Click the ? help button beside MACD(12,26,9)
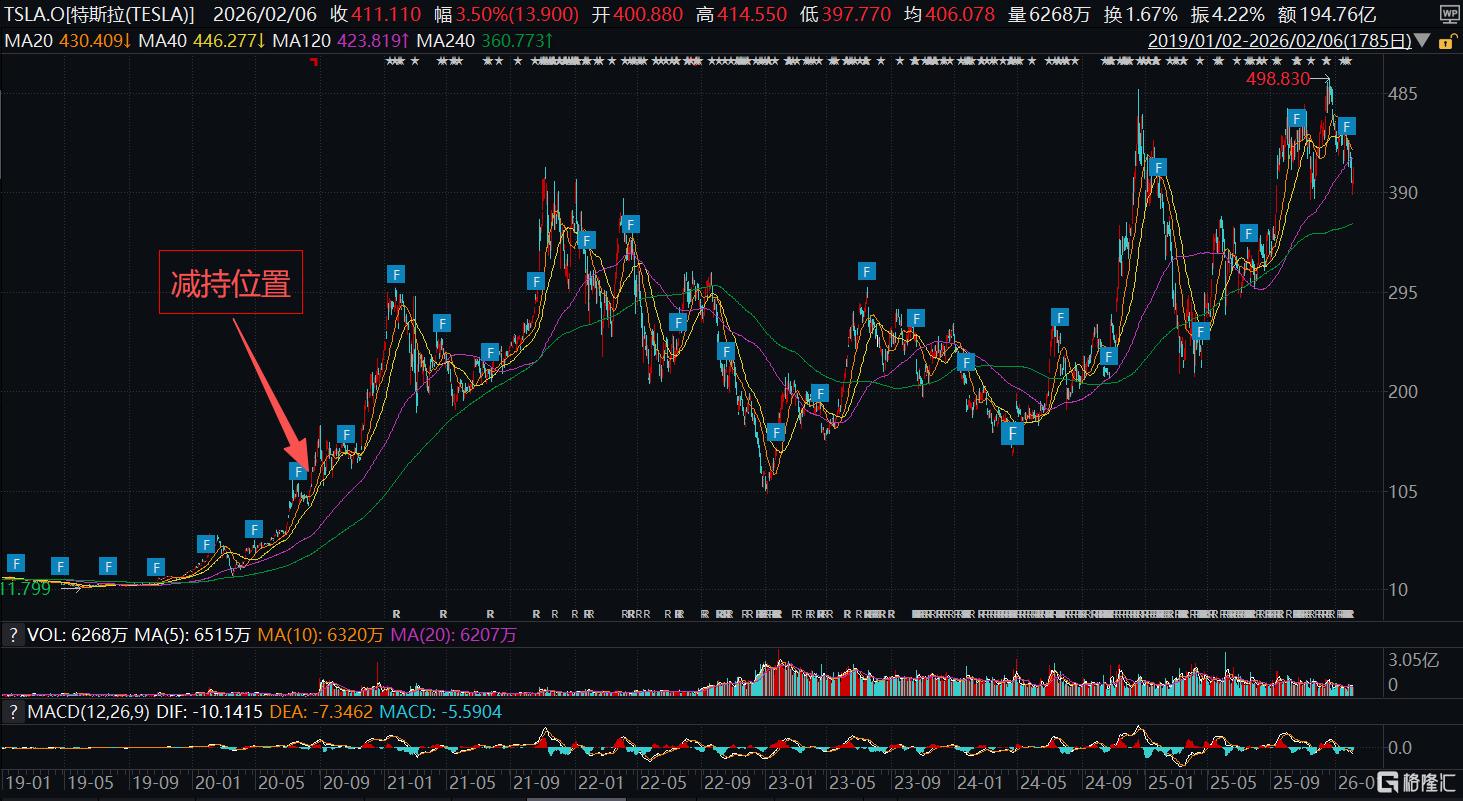1463x801 pixels. (14, 712)
